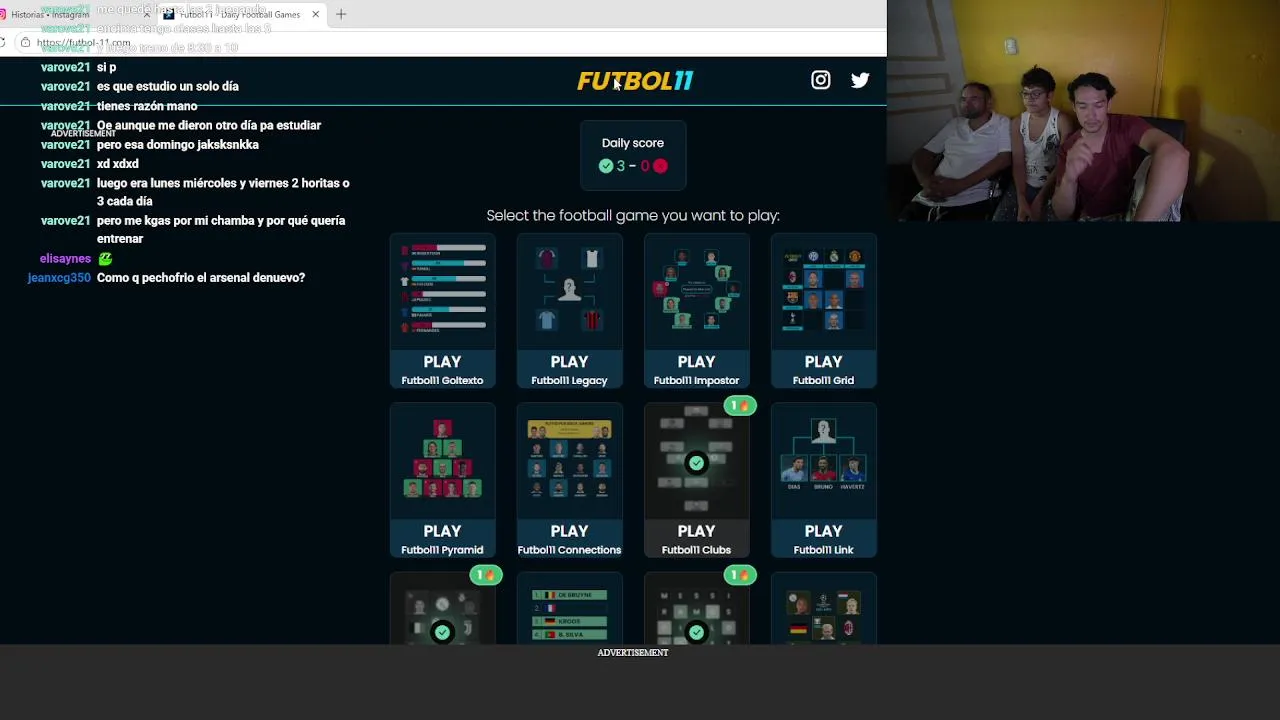The width and height of the screenshot is (1280, 720).
Task: Click completed checkmark on Clubs game
Action: (x=696, y=463)
